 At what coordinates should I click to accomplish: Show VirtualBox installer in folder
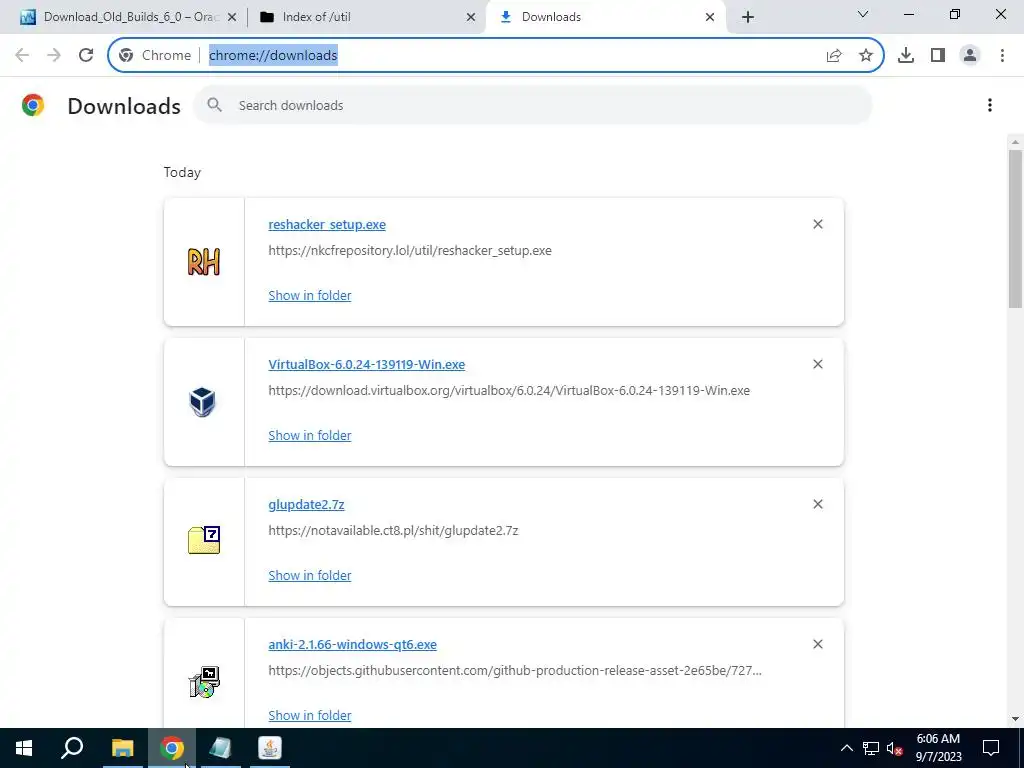pos(310,435)
